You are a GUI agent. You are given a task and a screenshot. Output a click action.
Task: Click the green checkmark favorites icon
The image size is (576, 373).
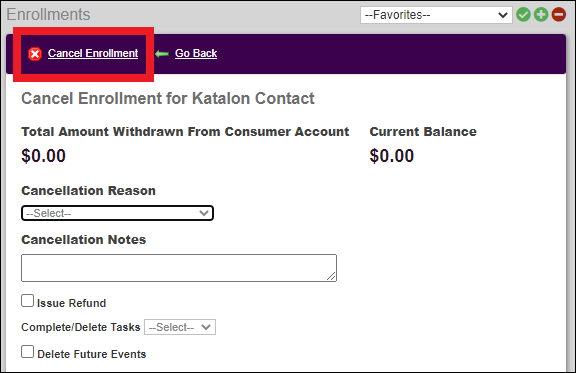pos(523,15)
